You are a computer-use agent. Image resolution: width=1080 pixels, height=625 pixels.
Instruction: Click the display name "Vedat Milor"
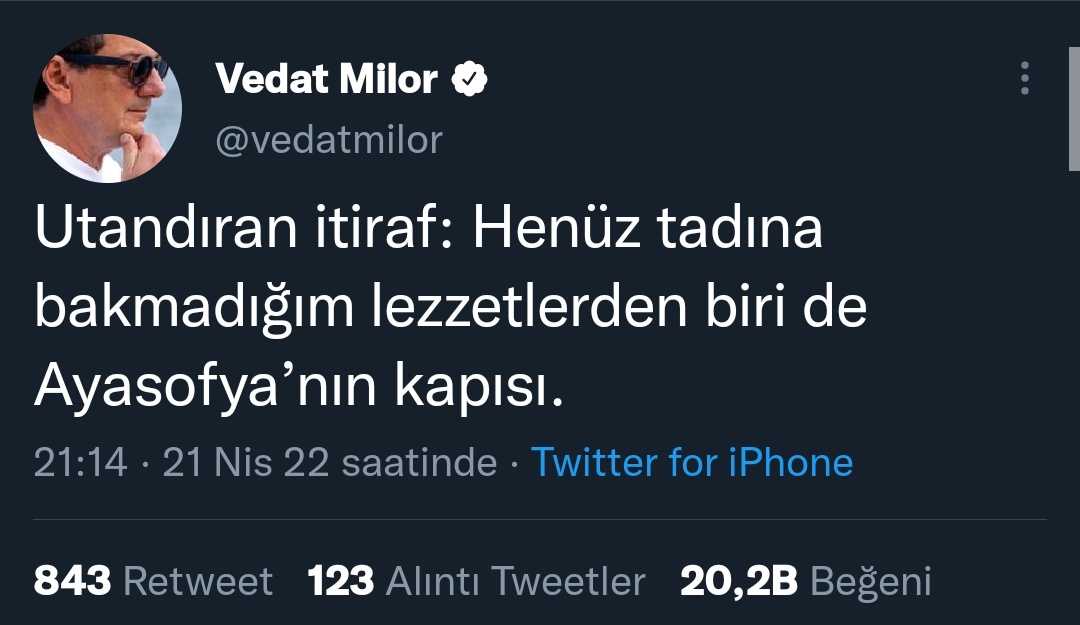(x=327, y=79)
